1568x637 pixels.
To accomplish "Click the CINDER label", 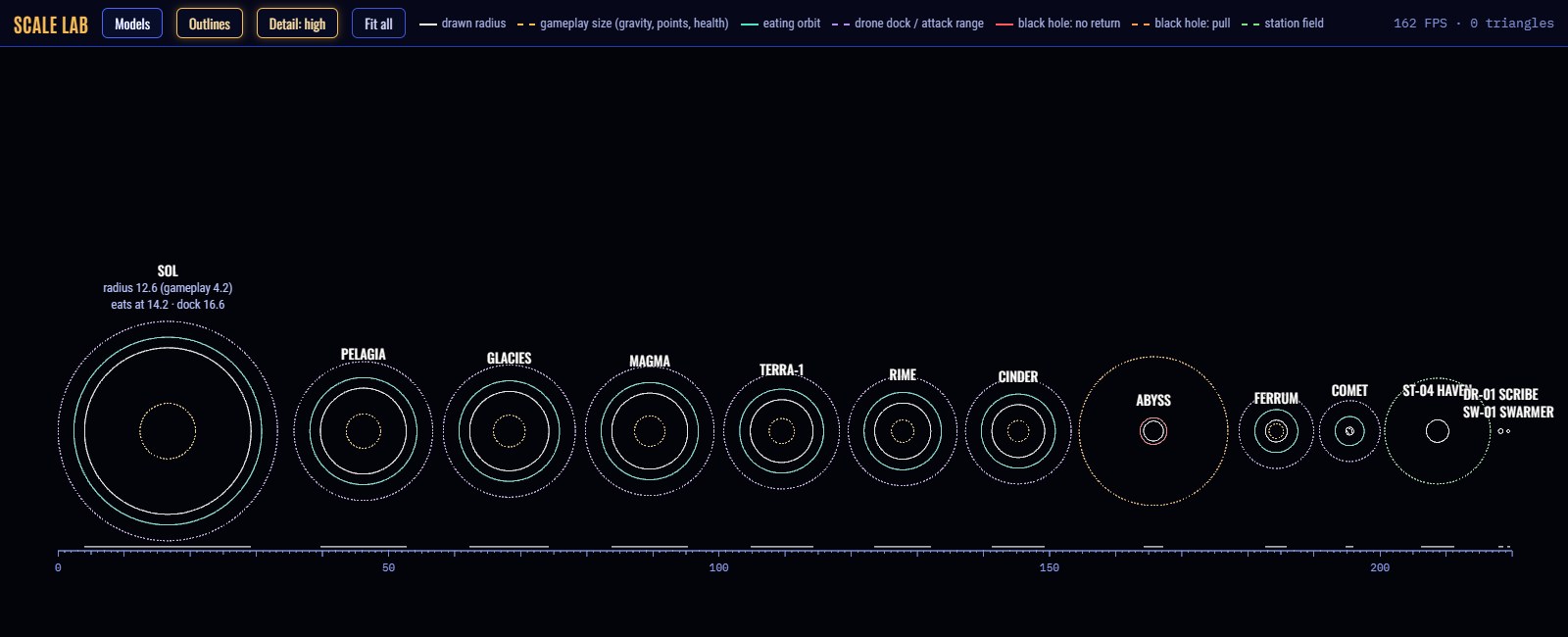I will 1018,376.
